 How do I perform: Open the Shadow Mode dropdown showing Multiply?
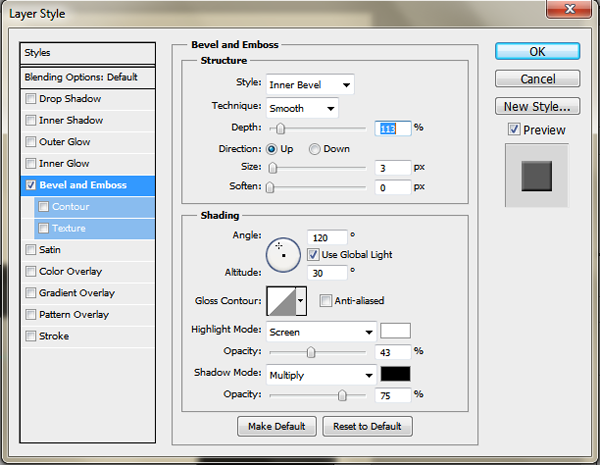point(321,375)
